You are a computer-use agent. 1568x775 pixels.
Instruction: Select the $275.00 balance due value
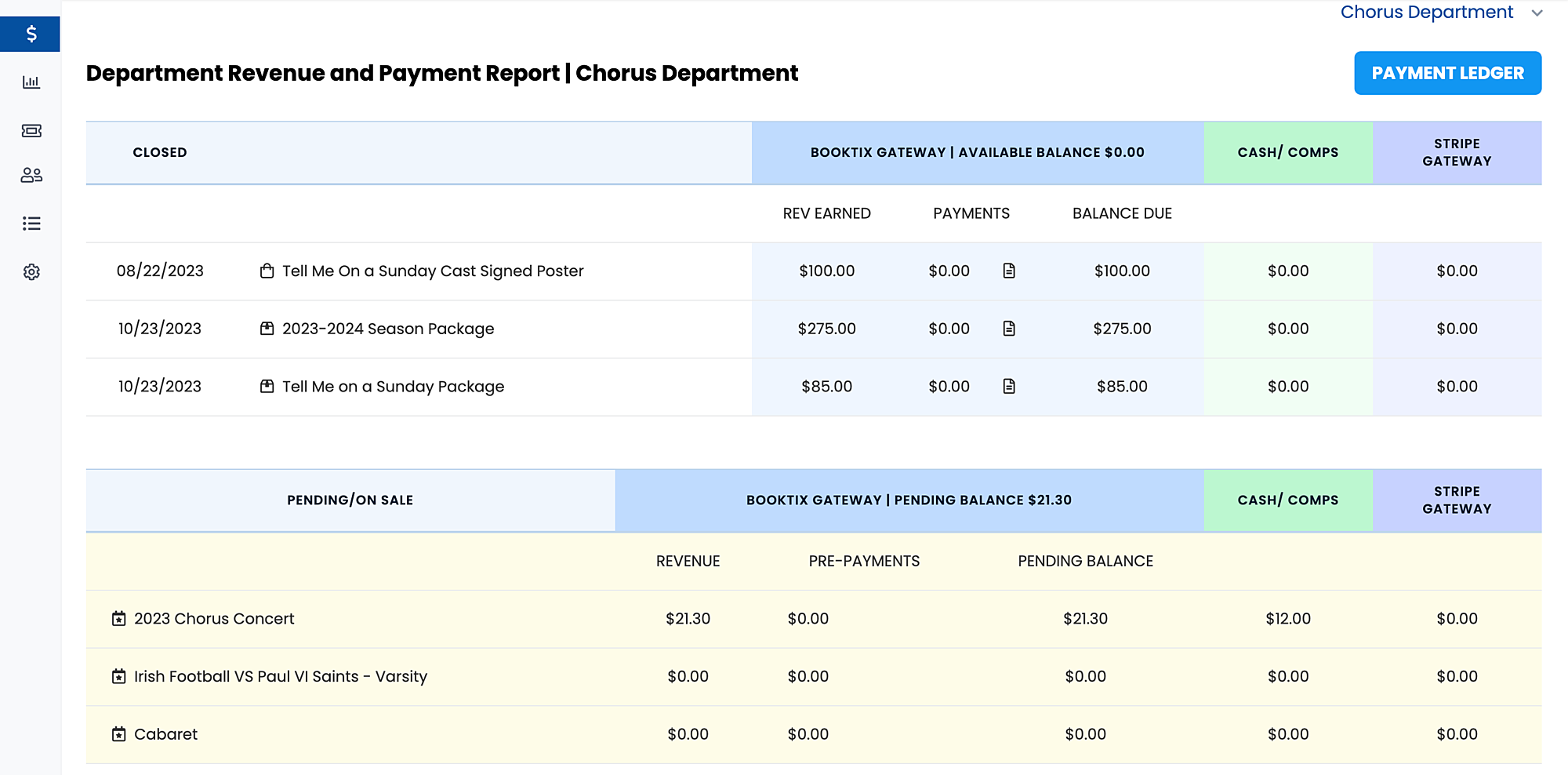click(x=1122, y=329)
